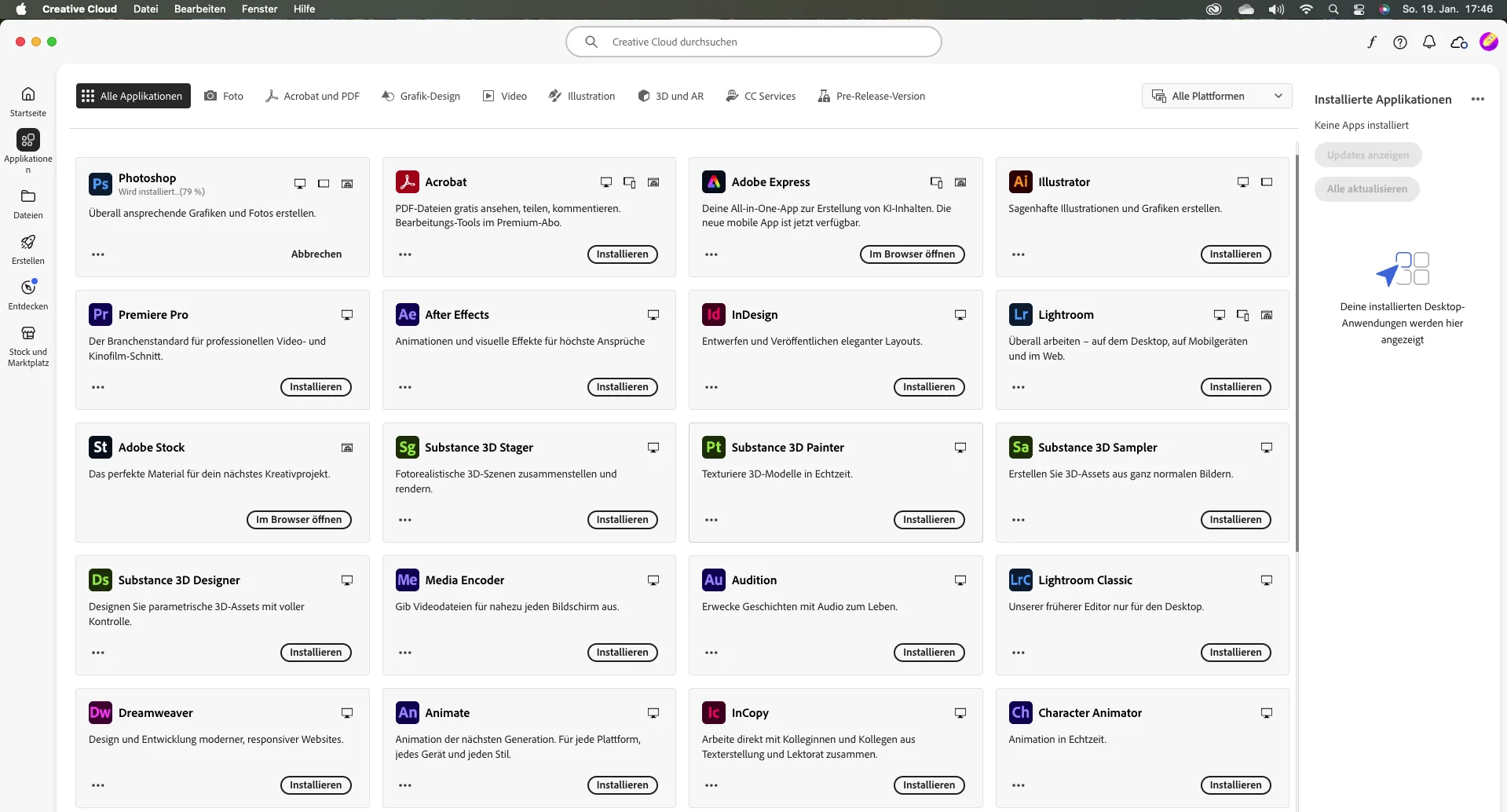Image resolution: width=1507 pixels, height=812 pixels.
Task: Switch to the Foto category tab
Action: point(224,96)
